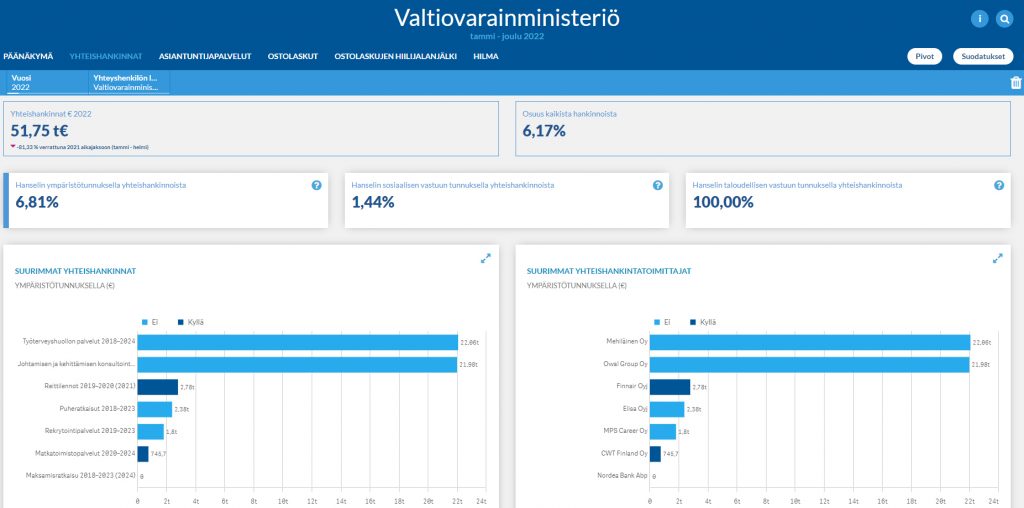The width and height of the screenshot is (1024, 508).
Task: Click the info icon in header
Action: point(979,18)
